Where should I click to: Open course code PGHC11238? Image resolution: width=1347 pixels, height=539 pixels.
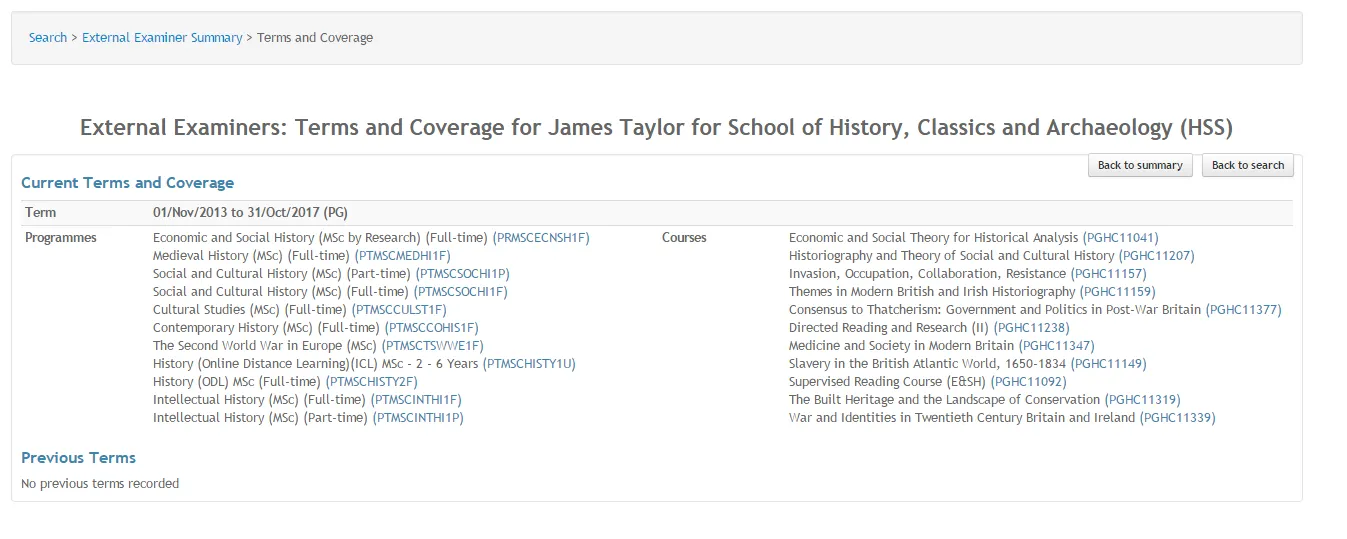pos(1032,328)
